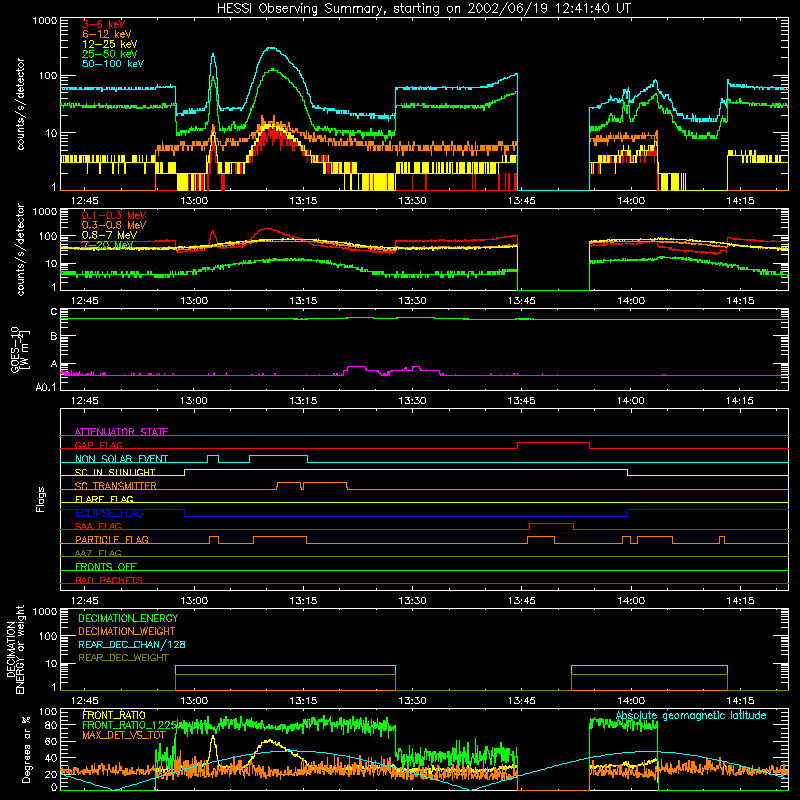The width and height of the screenshot is (800, 800).
Task: Select the GAP_FLAG label
Action: (98, 445)
